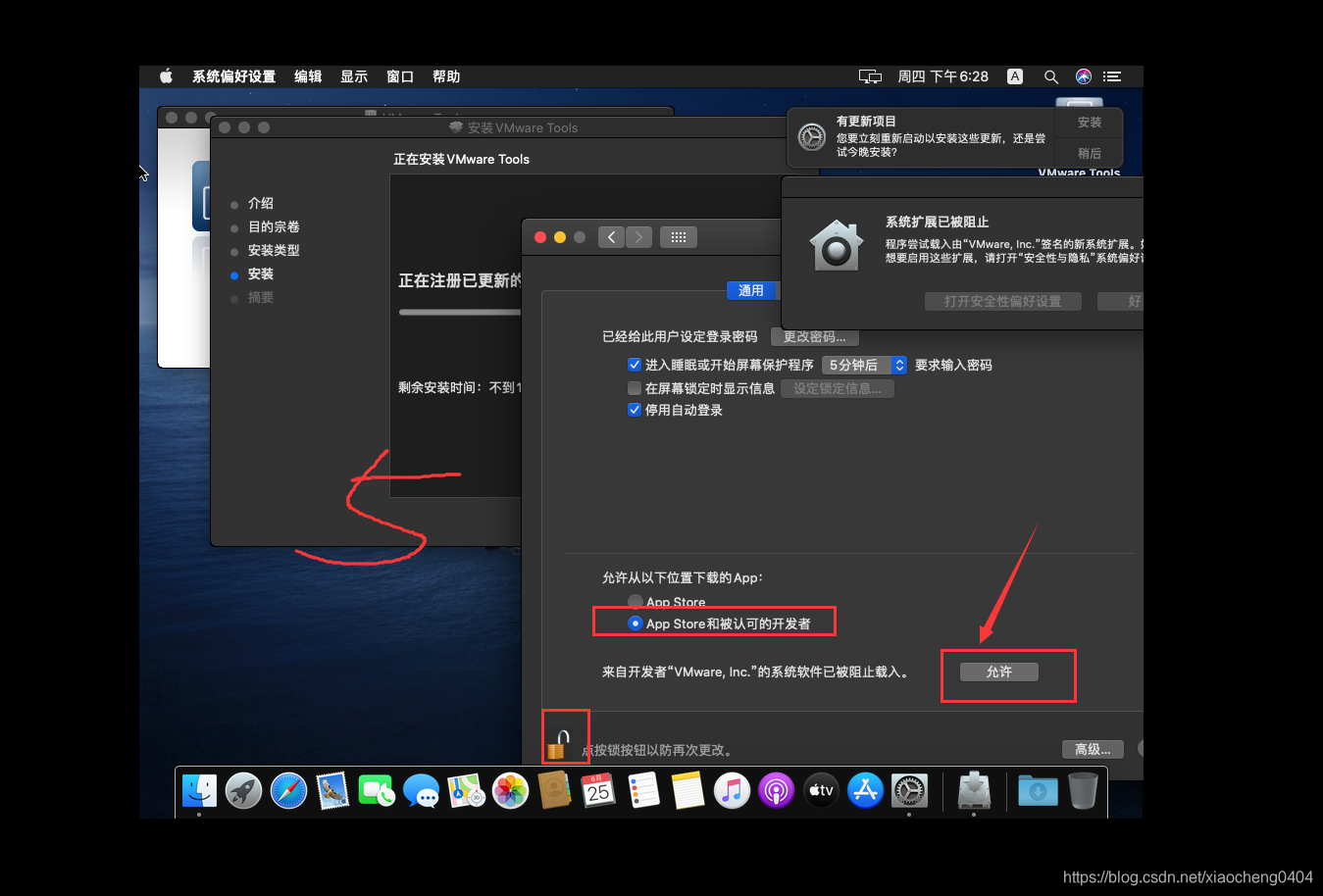Click 打开安全性偏好设置 in the alert
Viewport: 1323px width, 896px height.
(x=1002, y=301)
